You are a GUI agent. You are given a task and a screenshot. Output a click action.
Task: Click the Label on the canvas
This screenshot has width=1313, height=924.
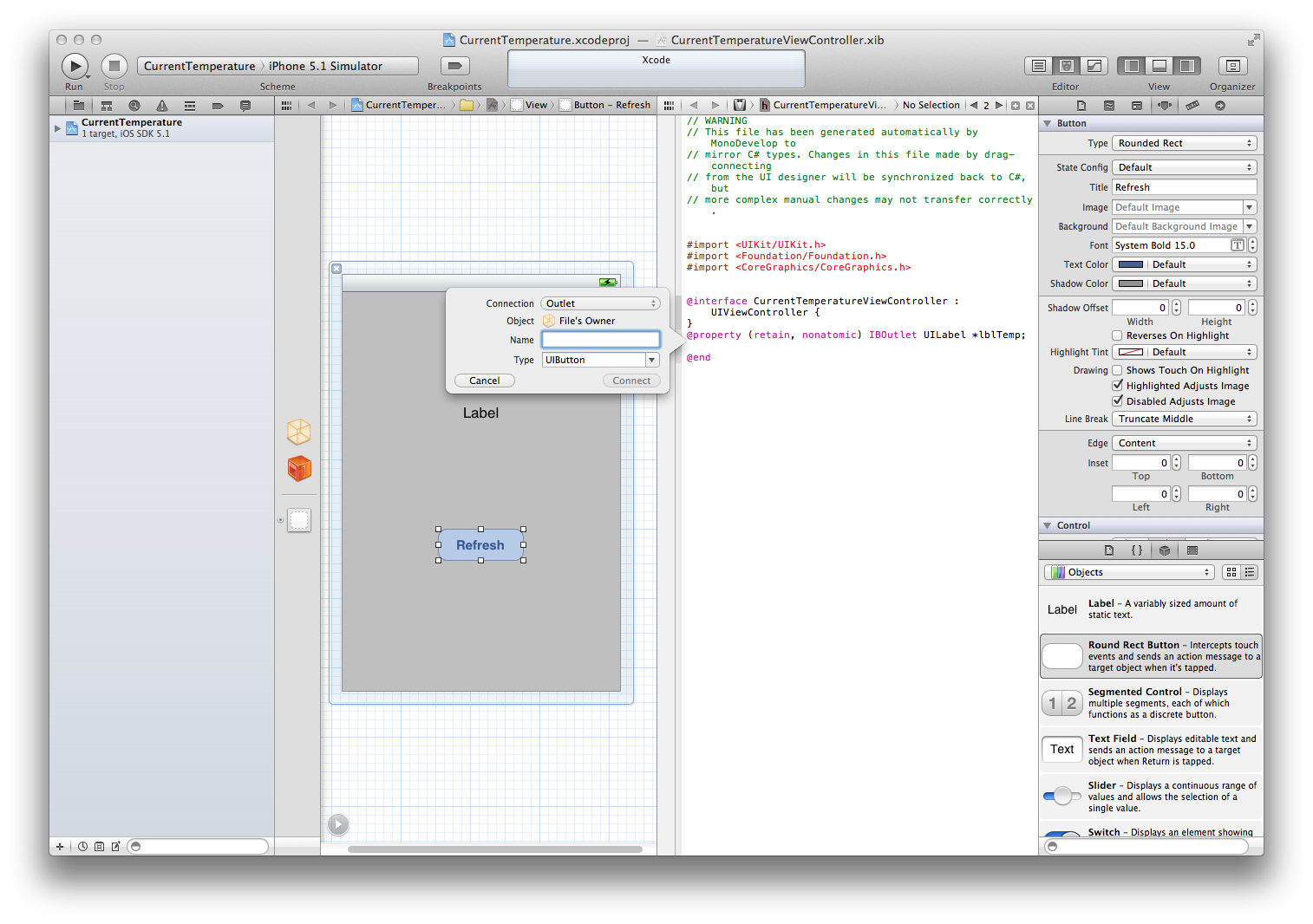pyautogui.click(x=480, y=413)
